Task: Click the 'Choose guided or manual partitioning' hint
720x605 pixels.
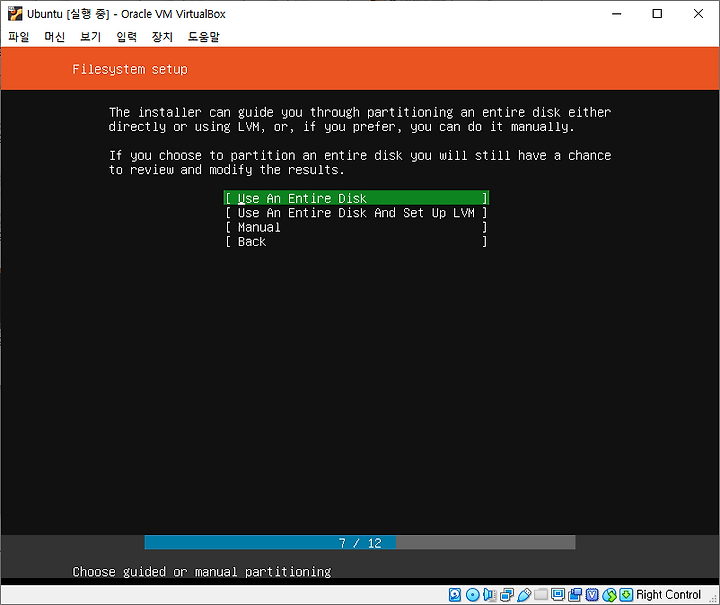Action: click(x=202, y=571)
